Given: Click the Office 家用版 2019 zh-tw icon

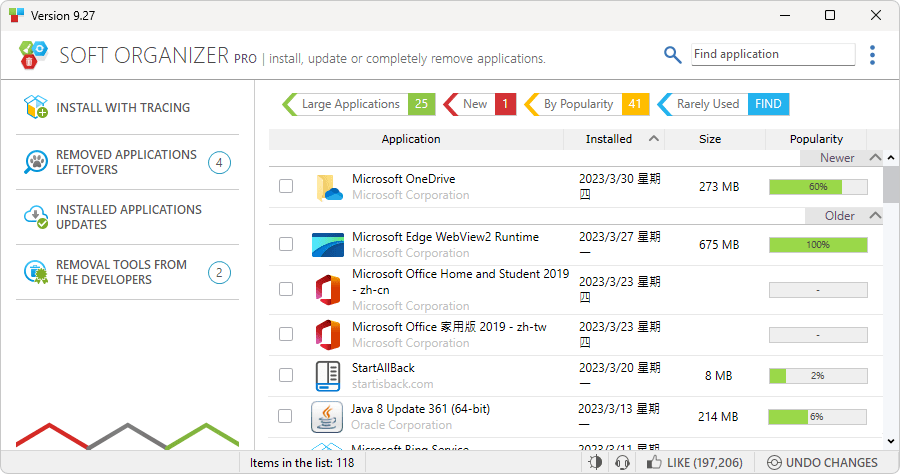Looking at the screenshot, I should (x=327, y=335).
